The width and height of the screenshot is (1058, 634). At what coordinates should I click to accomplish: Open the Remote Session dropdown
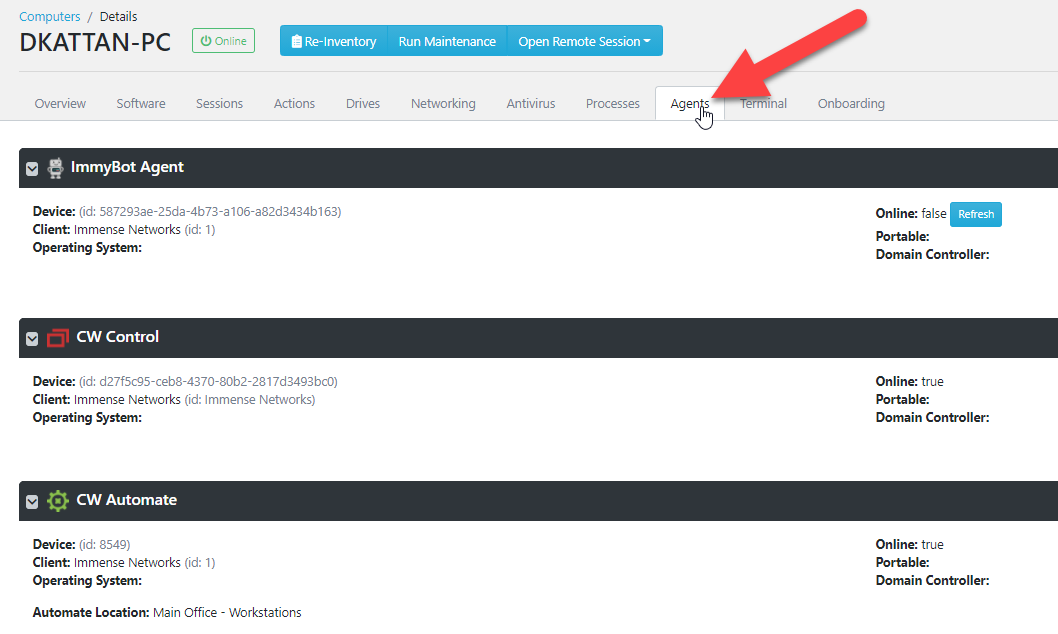pos(584,42)
